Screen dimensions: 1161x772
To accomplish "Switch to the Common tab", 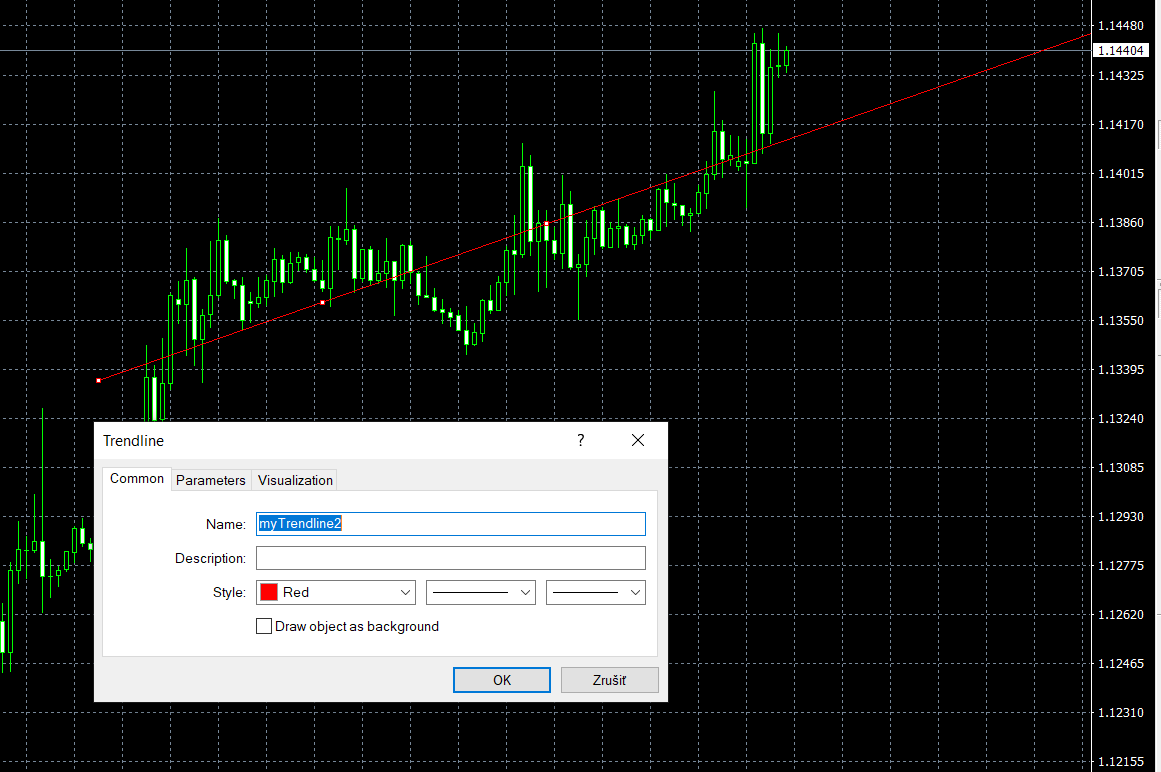I will [137, 479].
